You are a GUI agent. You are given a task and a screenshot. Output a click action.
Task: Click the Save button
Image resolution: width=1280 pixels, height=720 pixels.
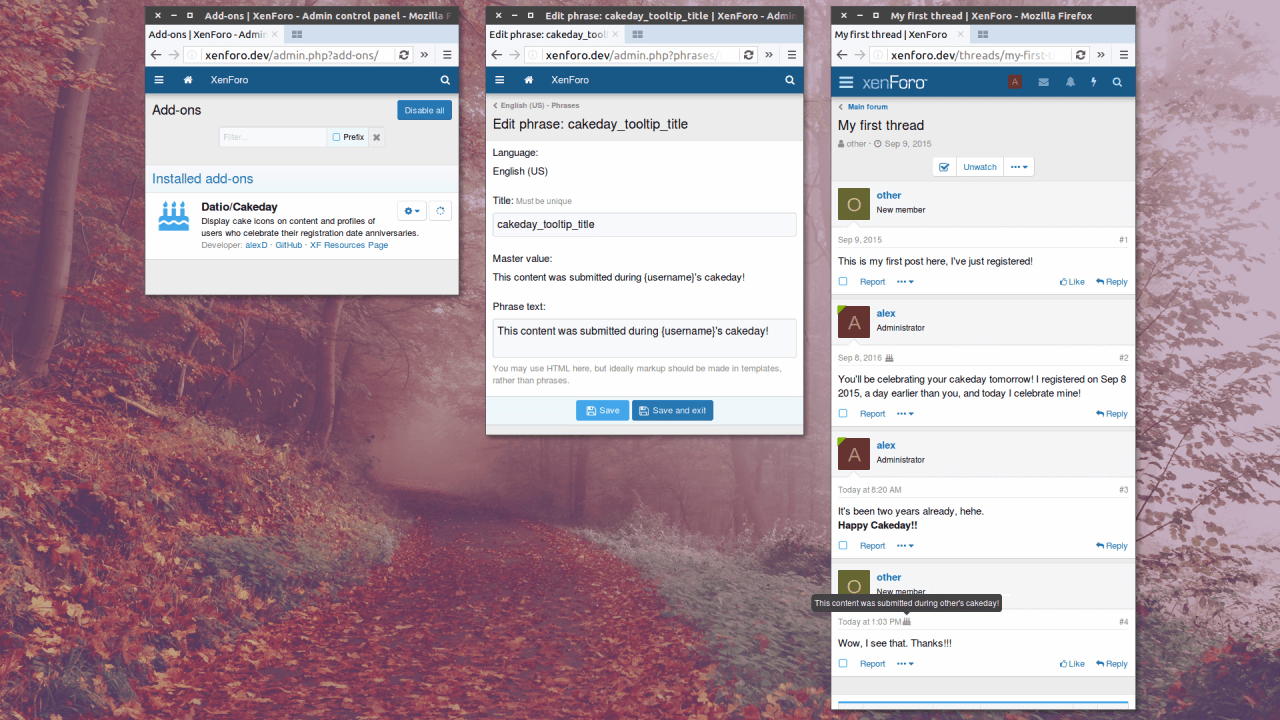click(x=602, y=410)
